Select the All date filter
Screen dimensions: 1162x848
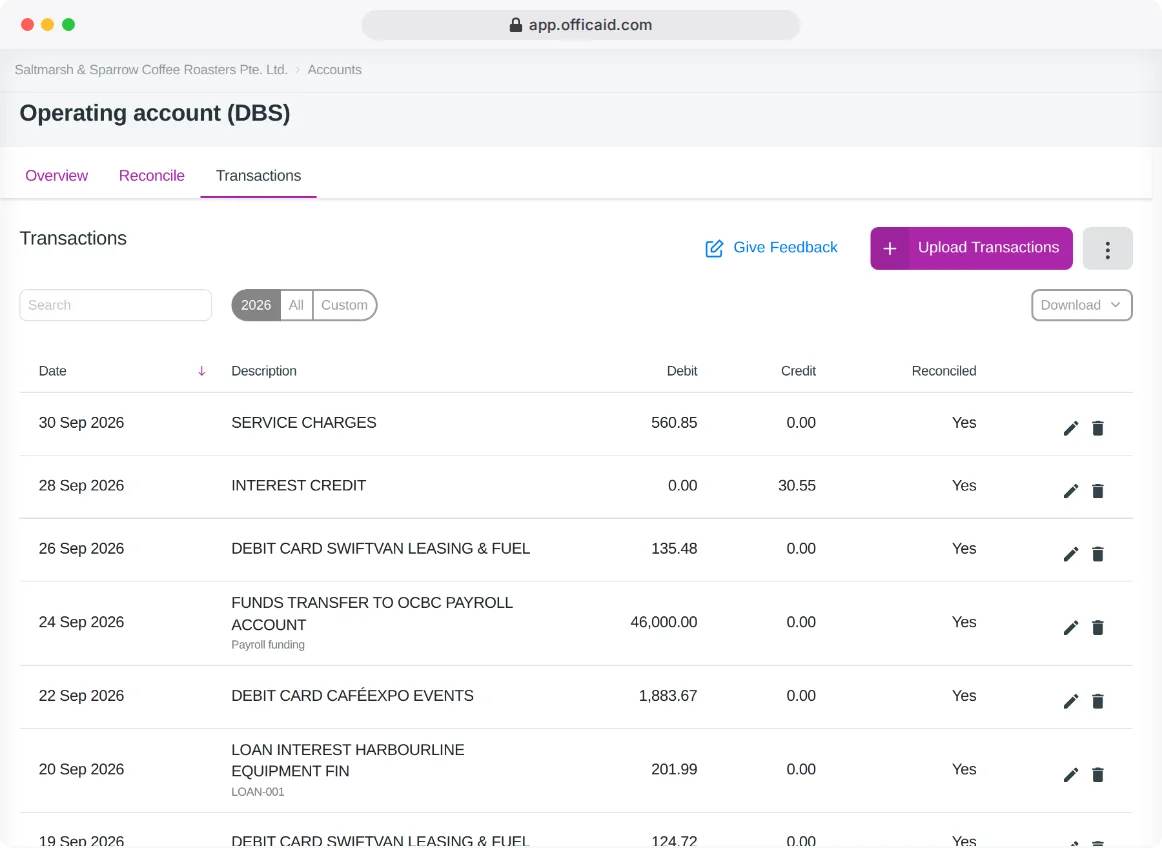coord(296,305)
